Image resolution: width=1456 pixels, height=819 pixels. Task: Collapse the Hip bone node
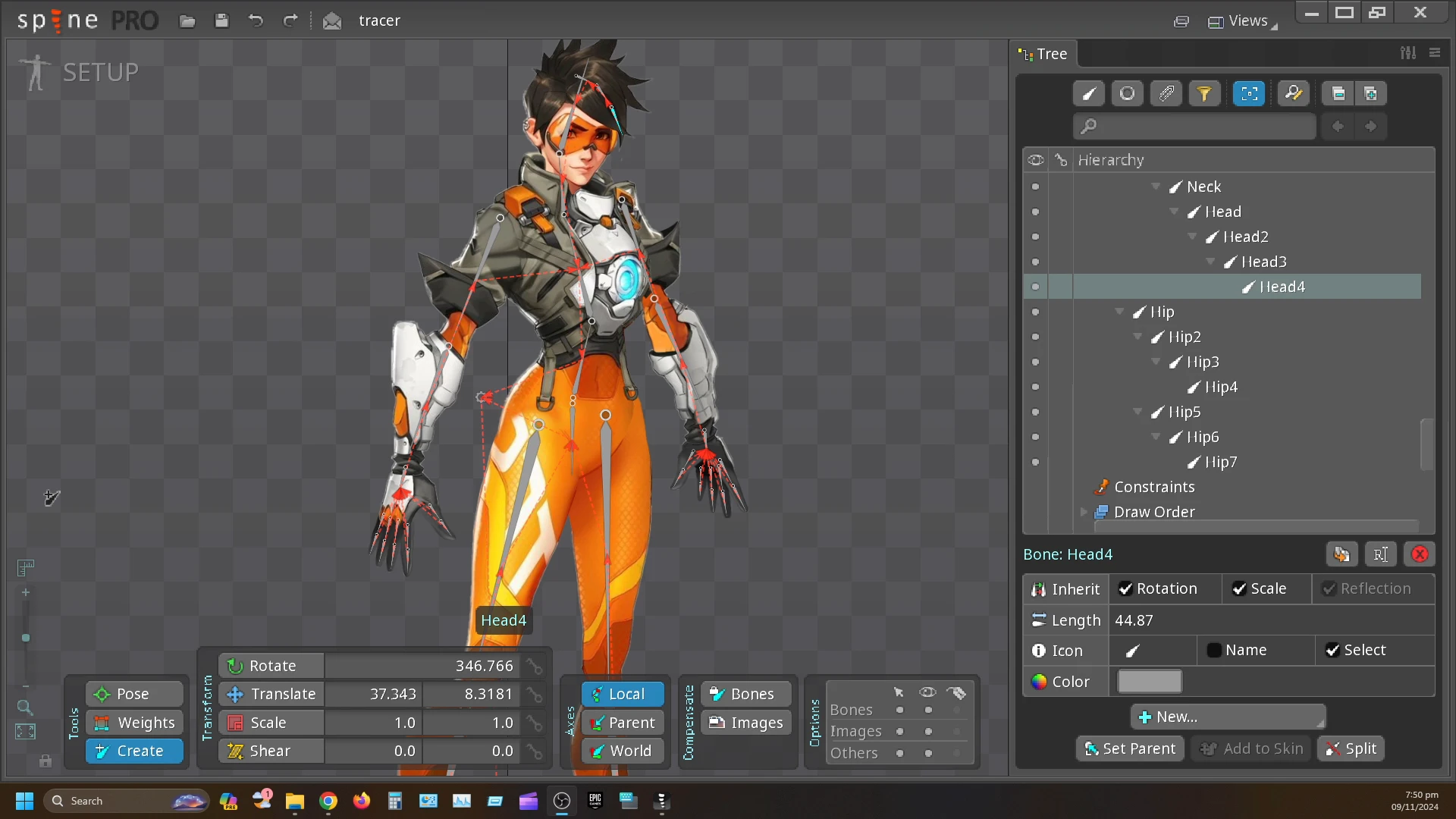coord(1119,312)
